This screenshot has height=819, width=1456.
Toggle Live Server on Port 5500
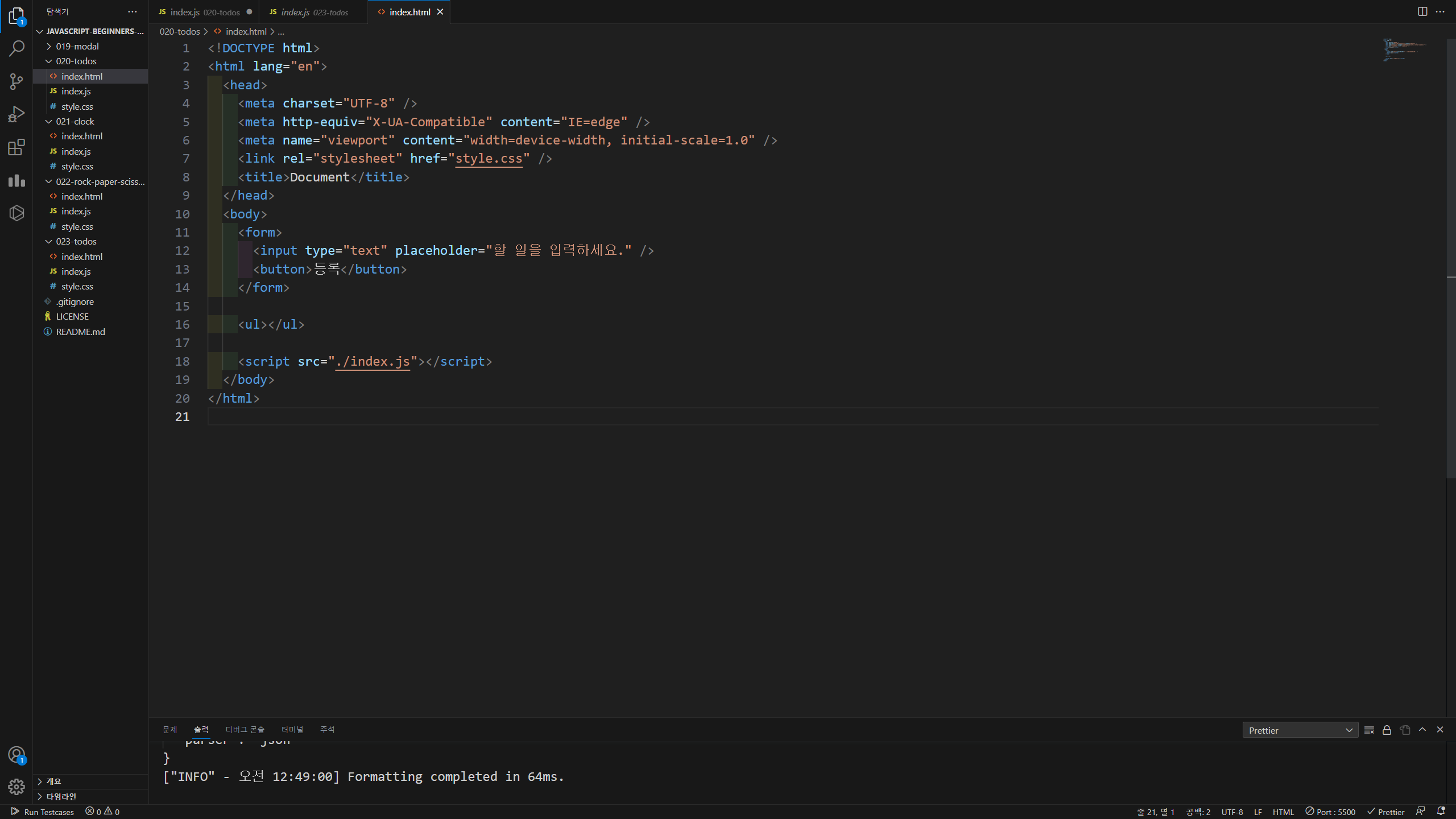pos(1330,812)
